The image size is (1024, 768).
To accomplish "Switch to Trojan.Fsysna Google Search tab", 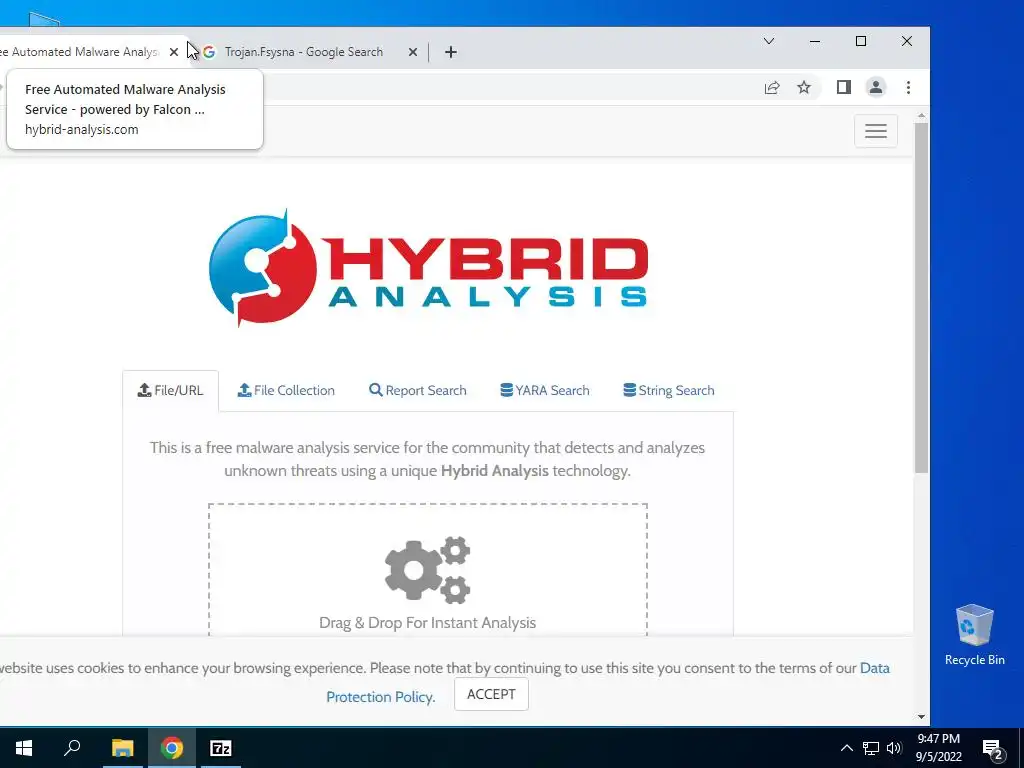I will click(x=303, y=52).
